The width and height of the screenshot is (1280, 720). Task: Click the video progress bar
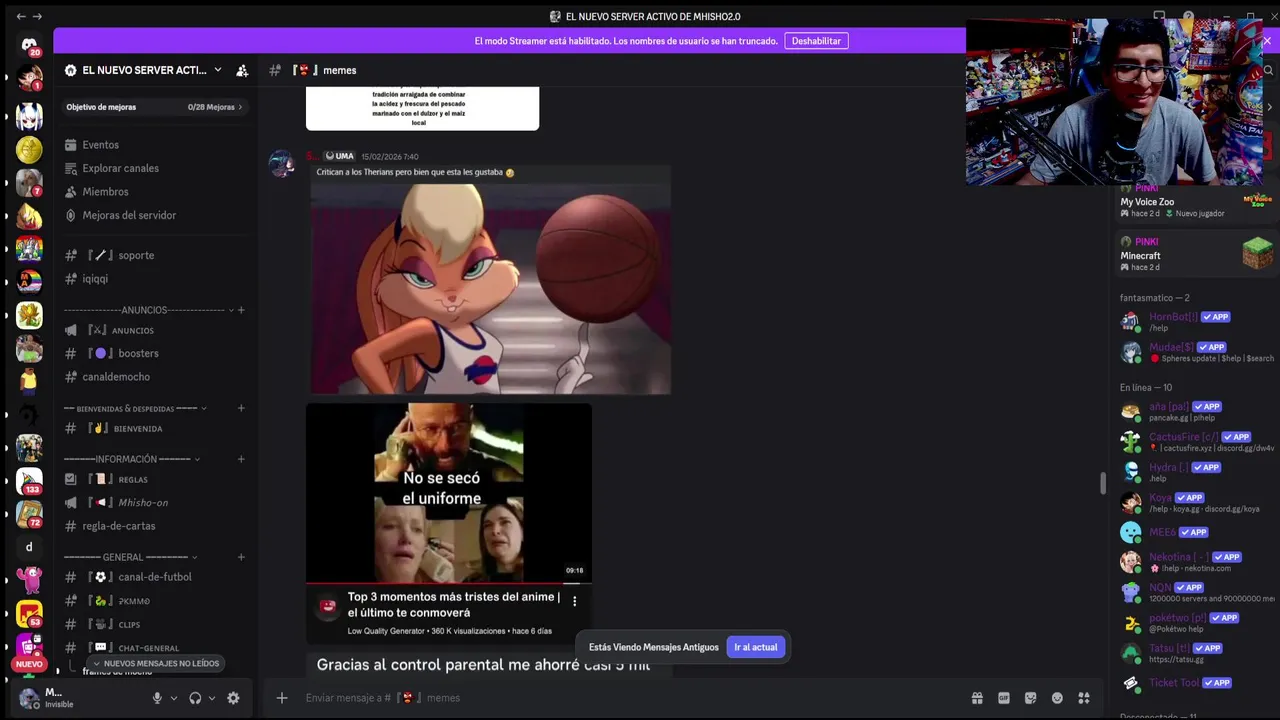449,582
